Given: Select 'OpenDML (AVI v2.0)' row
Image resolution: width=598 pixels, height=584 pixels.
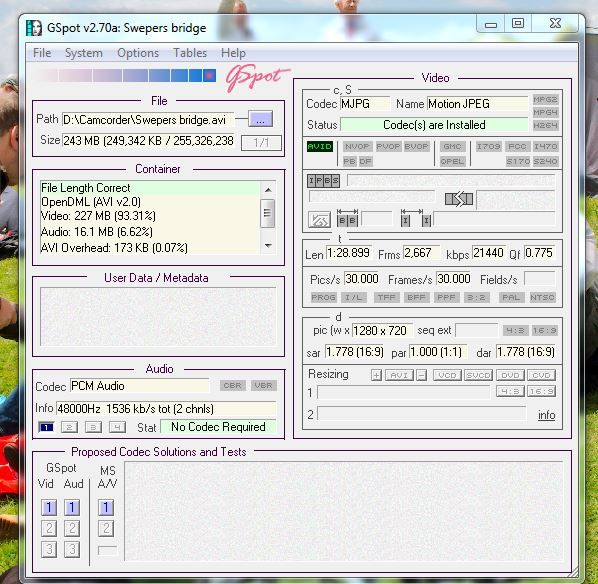Looking at the screenshot, I should 150,202.
